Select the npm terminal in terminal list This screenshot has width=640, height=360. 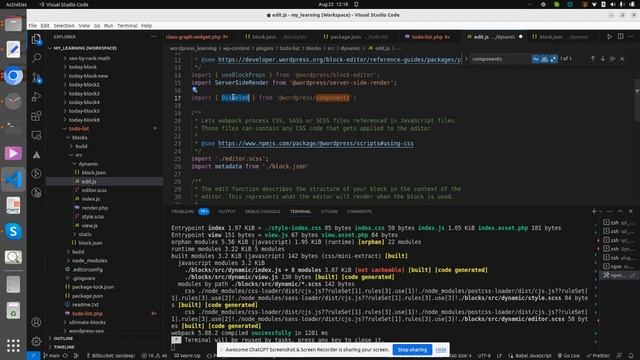(619, 267)
